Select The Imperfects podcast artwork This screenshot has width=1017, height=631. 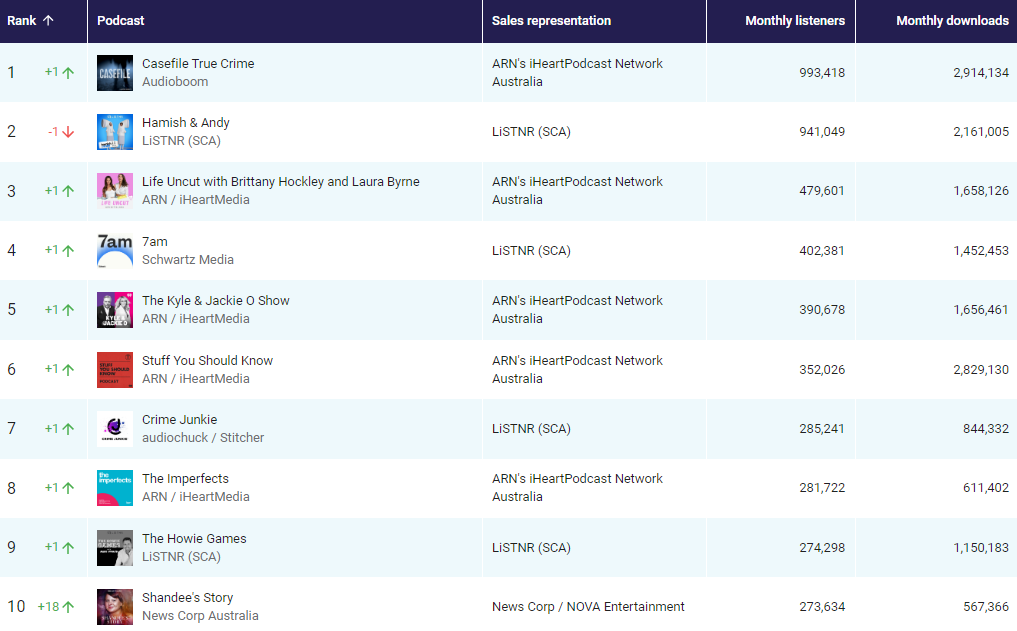click(114, 488)
